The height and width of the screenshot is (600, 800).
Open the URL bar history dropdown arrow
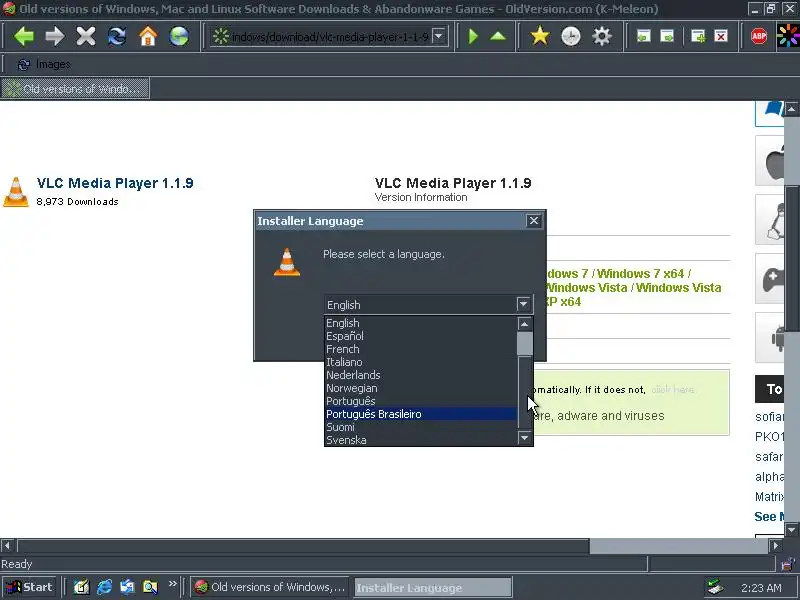coord(438,36)
